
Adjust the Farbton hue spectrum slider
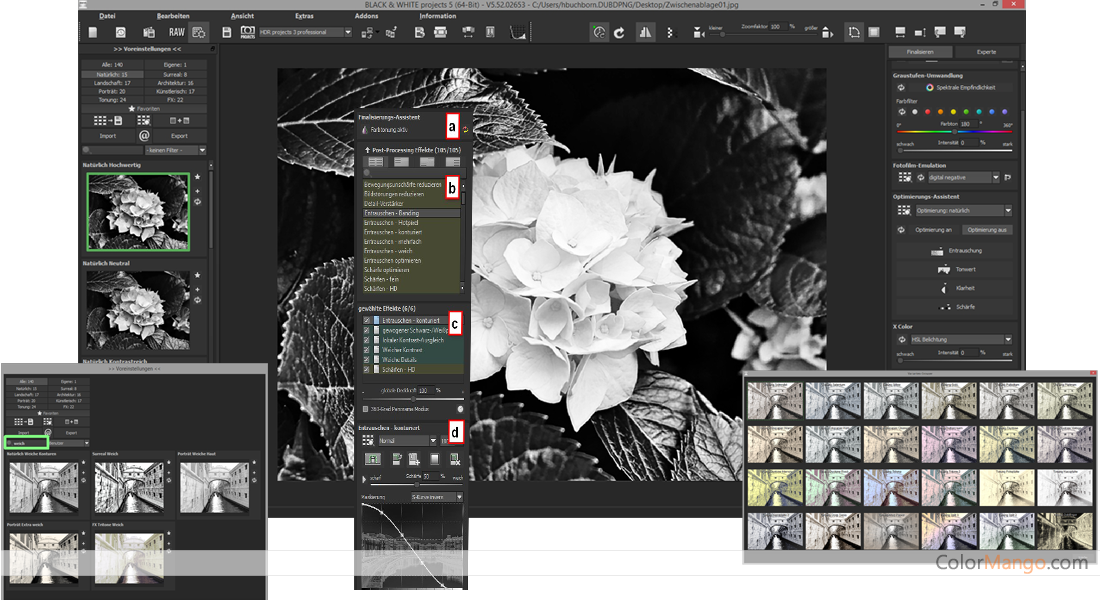[x=954, y=131]
